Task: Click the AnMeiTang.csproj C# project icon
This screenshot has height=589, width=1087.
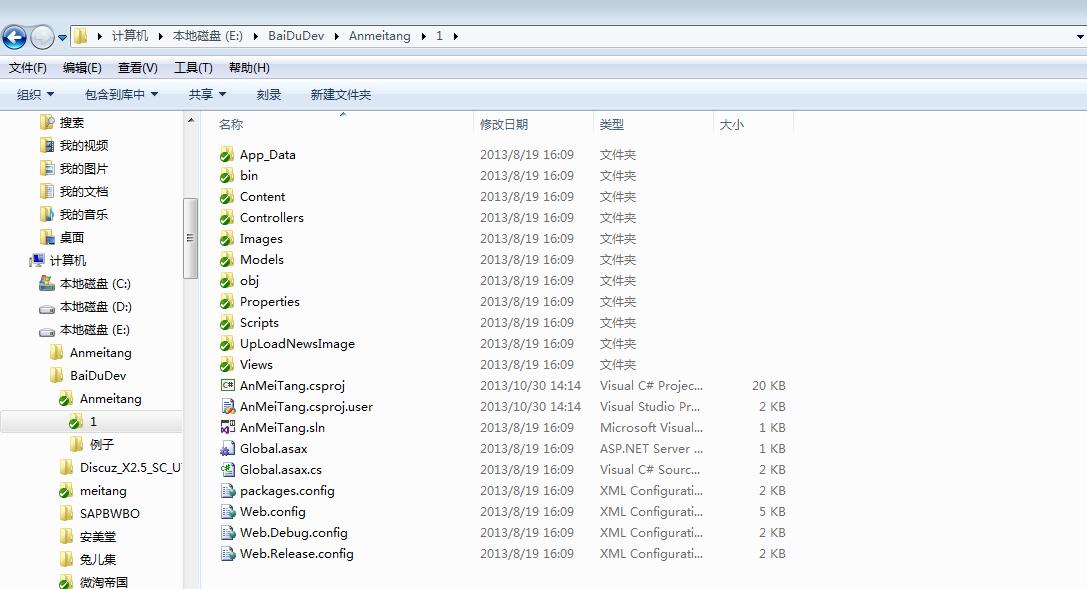Action: 227,385
